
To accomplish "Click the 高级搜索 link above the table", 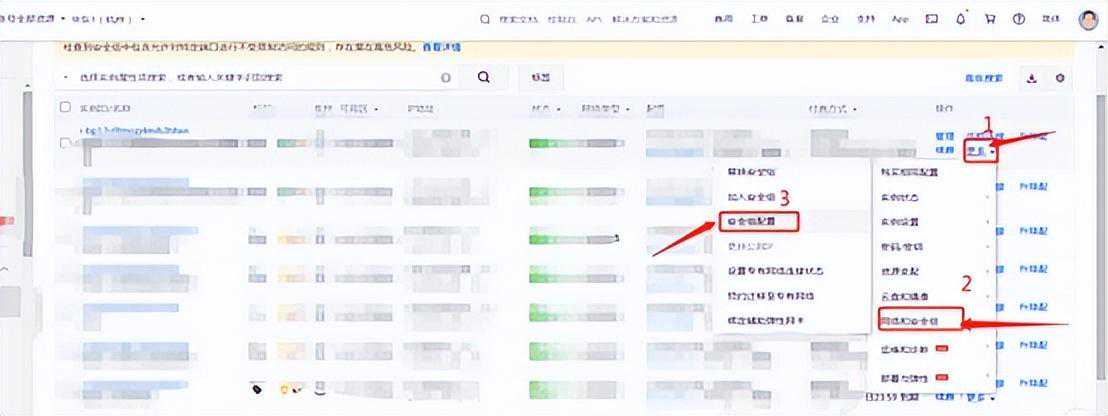I will pyautogui.click(x=982, y=78).
